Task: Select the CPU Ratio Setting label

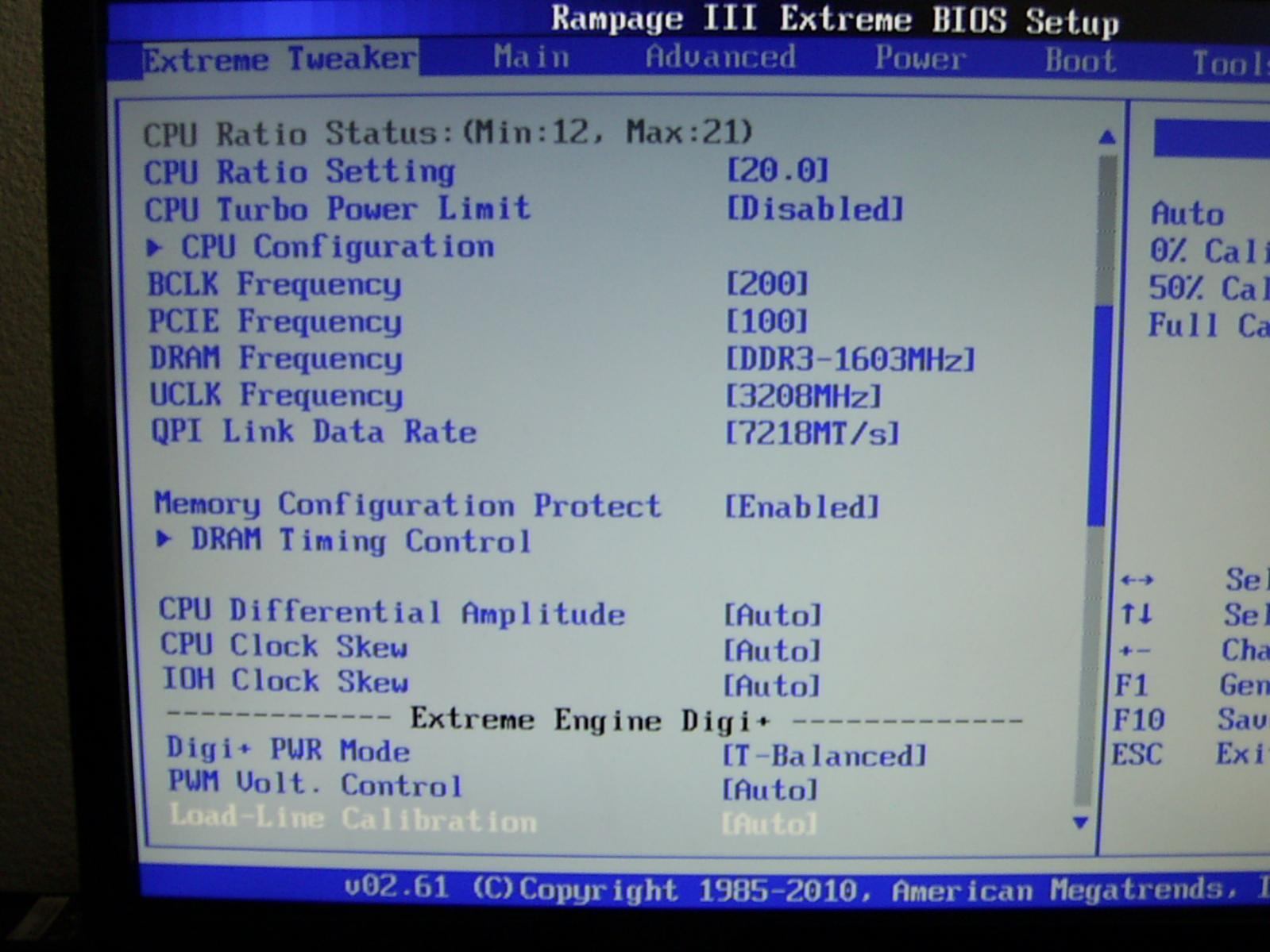Action: pos(300,172)
